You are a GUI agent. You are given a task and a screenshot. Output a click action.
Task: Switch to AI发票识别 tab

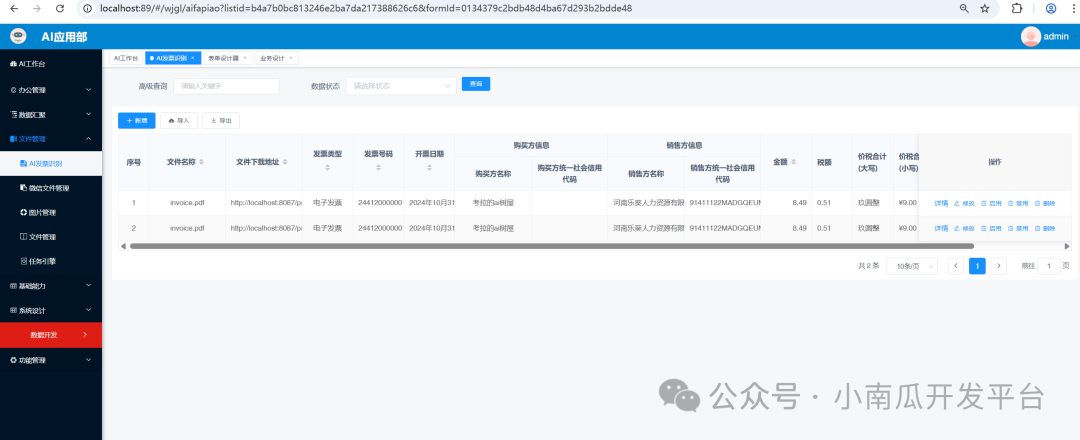click(x=172, y=59)
